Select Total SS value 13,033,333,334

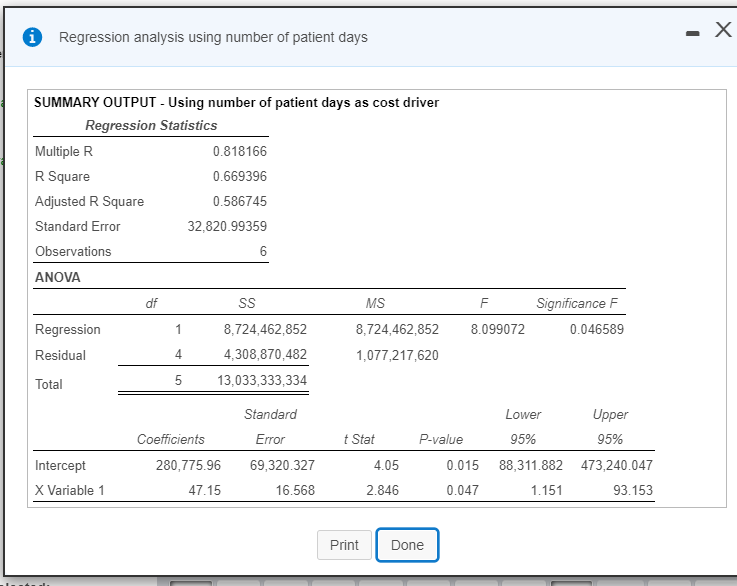262,380
